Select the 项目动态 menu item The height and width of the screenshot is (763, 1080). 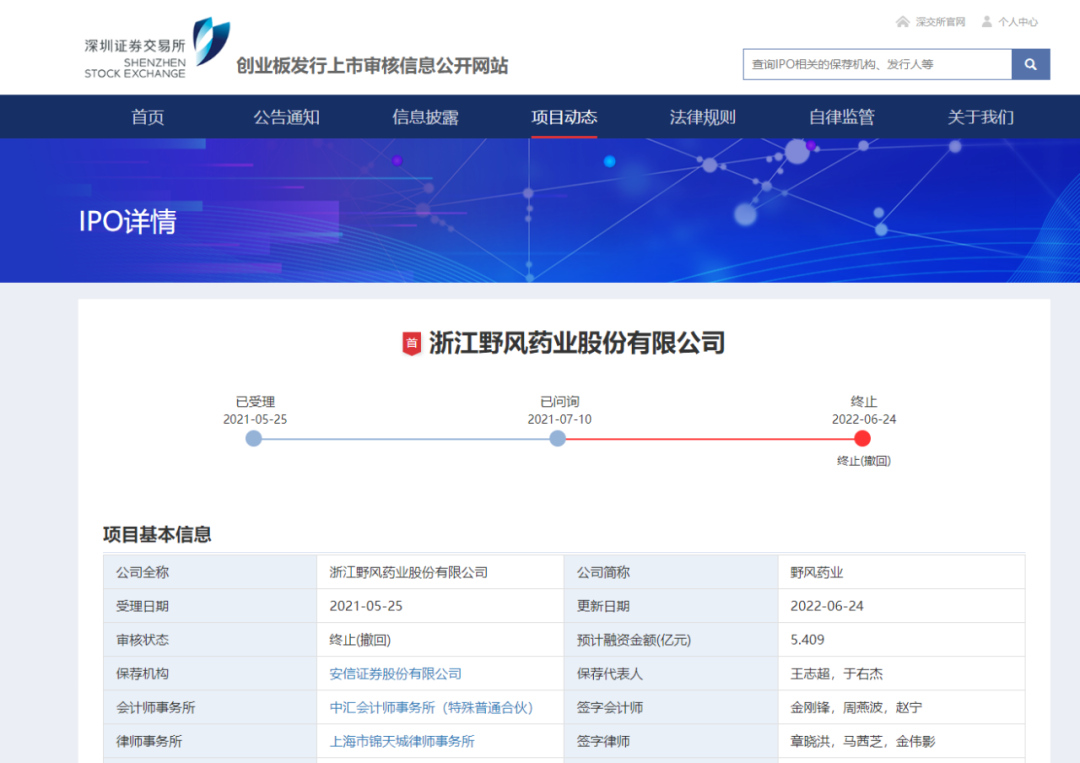[564, 117]
